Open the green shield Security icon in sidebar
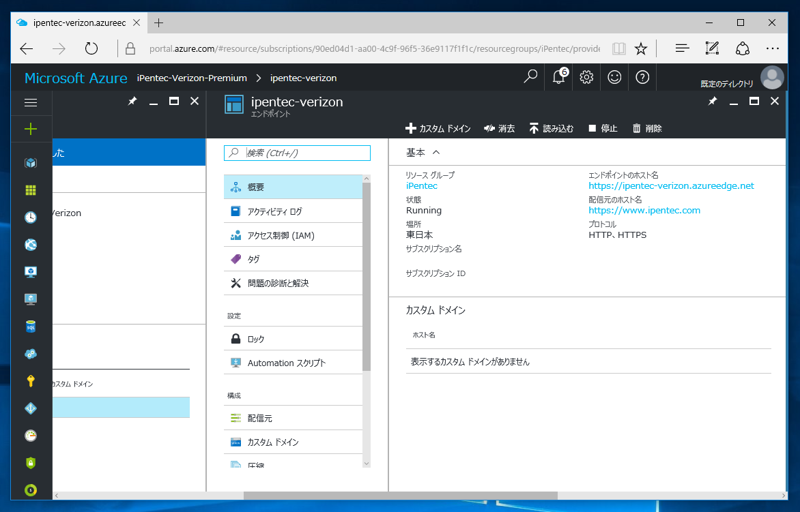This screenshot has width=800, height=512. pos(31,463)
